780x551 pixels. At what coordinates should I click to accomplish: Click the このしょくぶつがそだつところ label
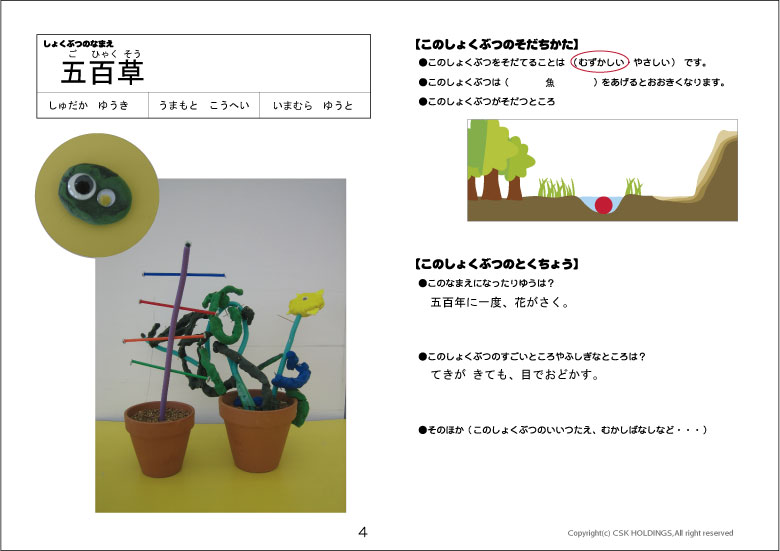click(x=487, y=101)
